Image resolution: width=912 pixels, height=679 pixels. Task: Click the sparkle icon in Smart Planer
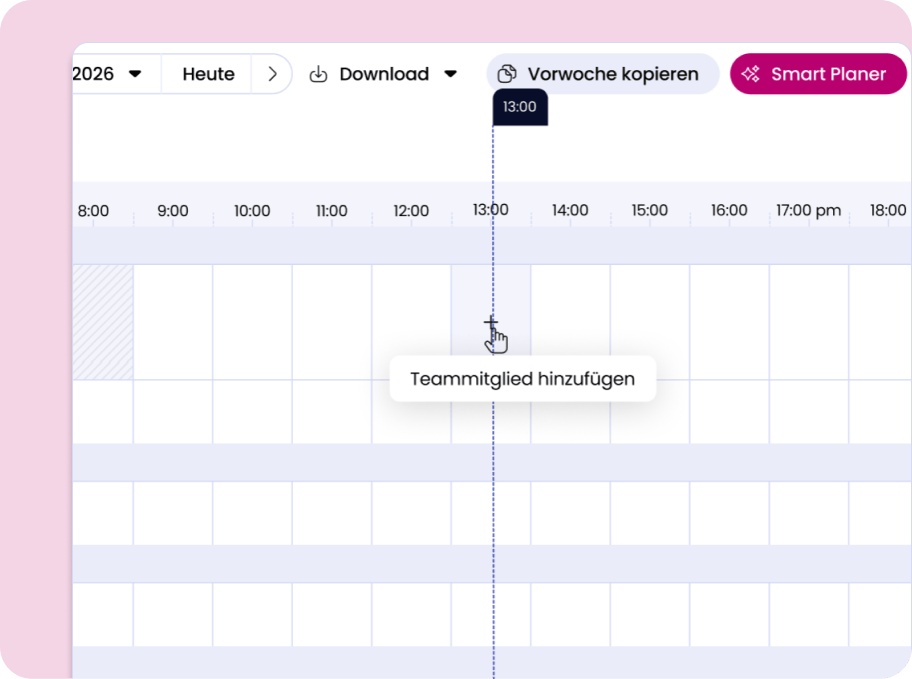click(x=750, y=75)
